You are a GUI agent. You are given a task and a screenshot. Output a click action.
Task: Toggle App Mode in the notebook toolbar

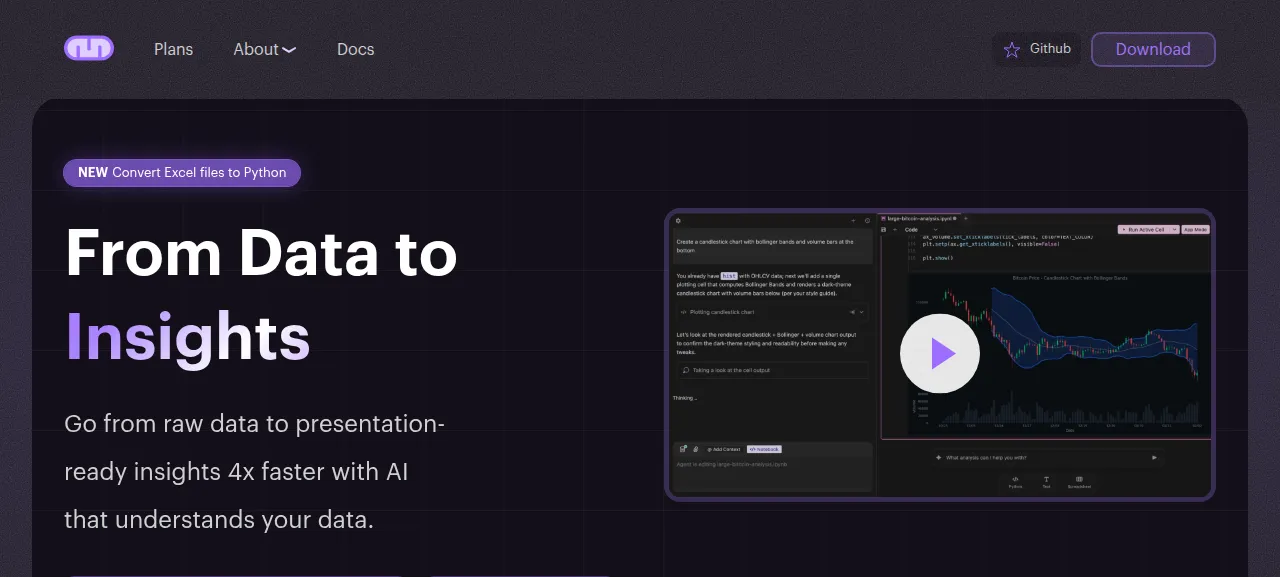tap(1195, 229)
